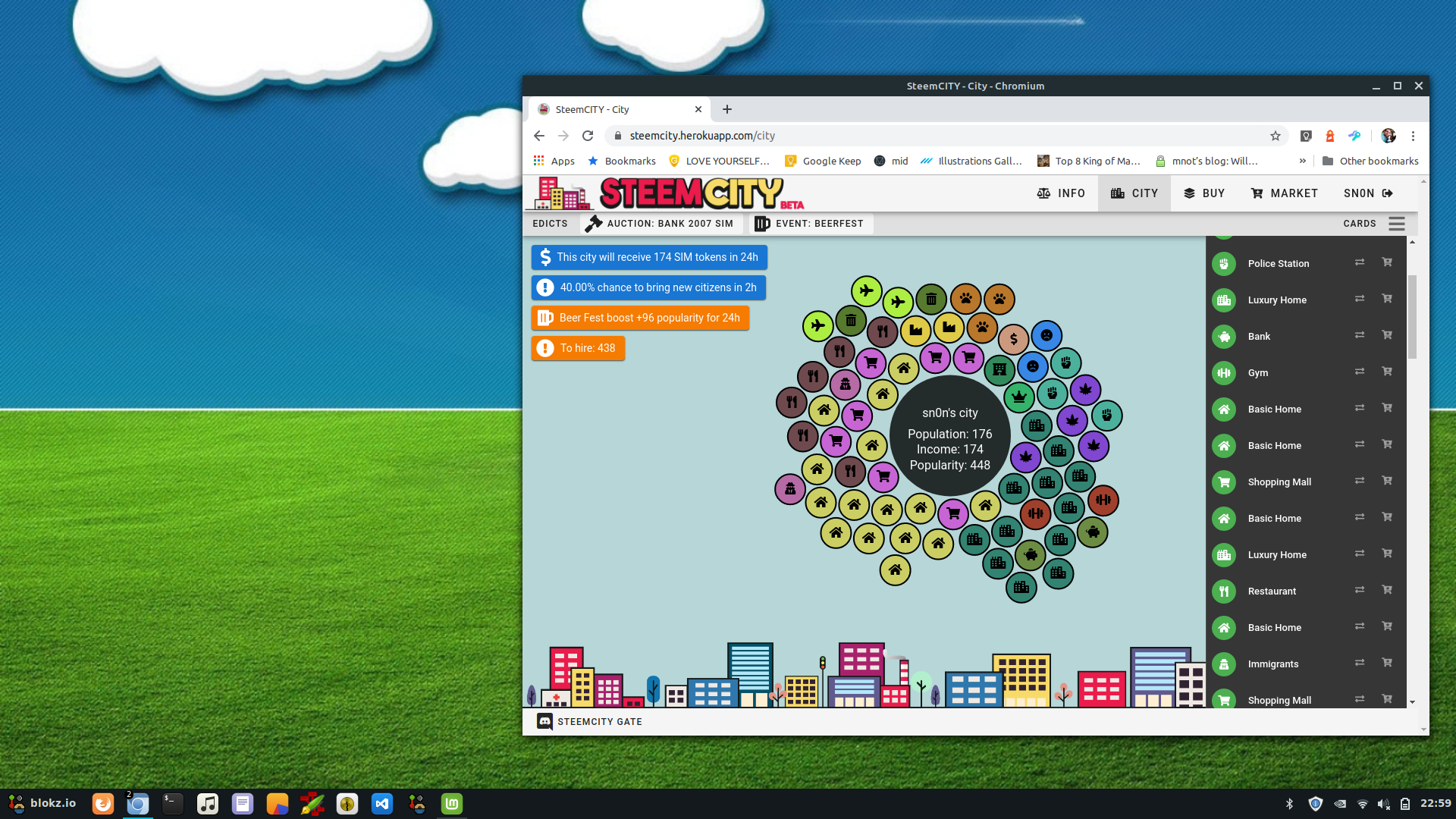Screen dimensions: 1456x819
Task: Open the STEEMCITY GATE Discord link
Action: tap(589, 722)
